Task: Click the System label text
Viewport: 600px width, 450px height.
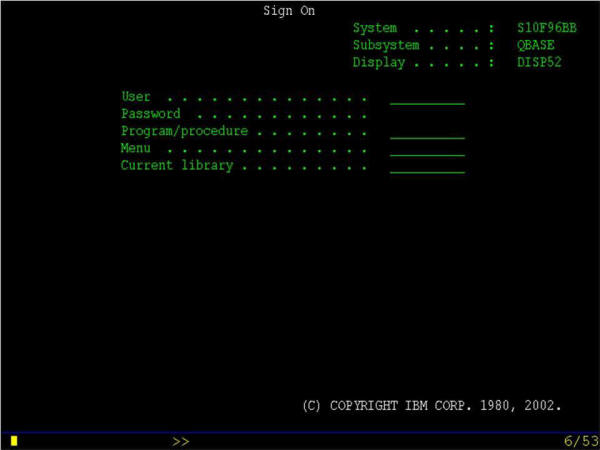Action: pos(375,29)
